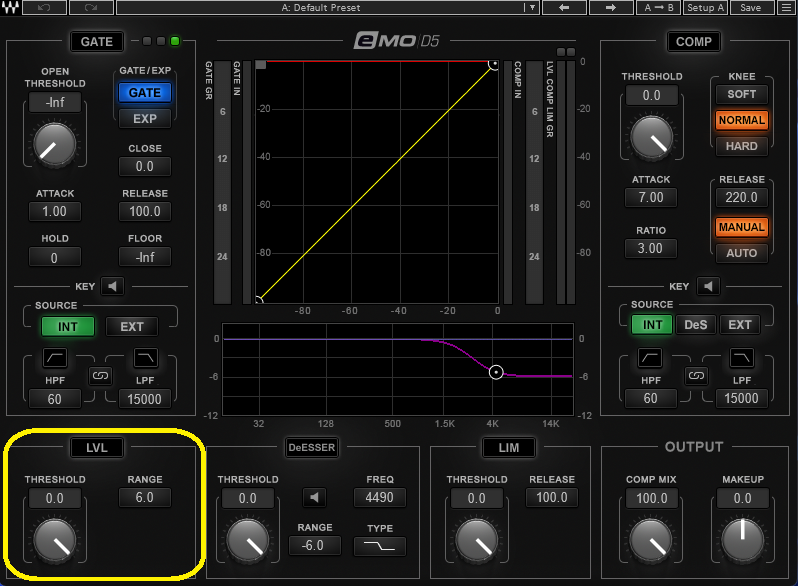Open the Save menu
The image size is (798, 586).
click(x=751, y=8)
